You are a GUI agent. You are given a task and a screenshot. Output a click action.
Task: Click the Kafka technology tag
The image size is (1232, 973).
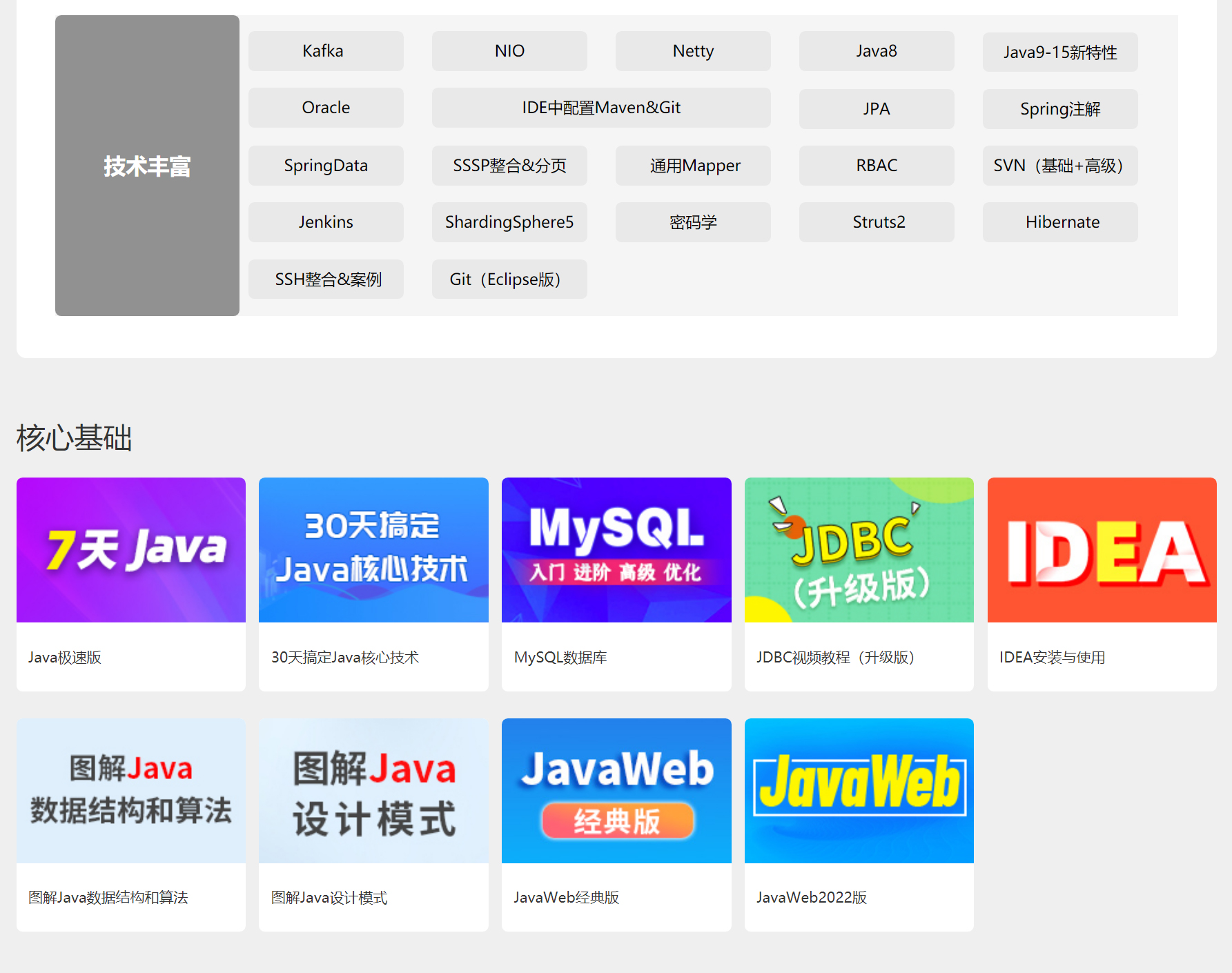pyautogui.click(x=326, y=51)
